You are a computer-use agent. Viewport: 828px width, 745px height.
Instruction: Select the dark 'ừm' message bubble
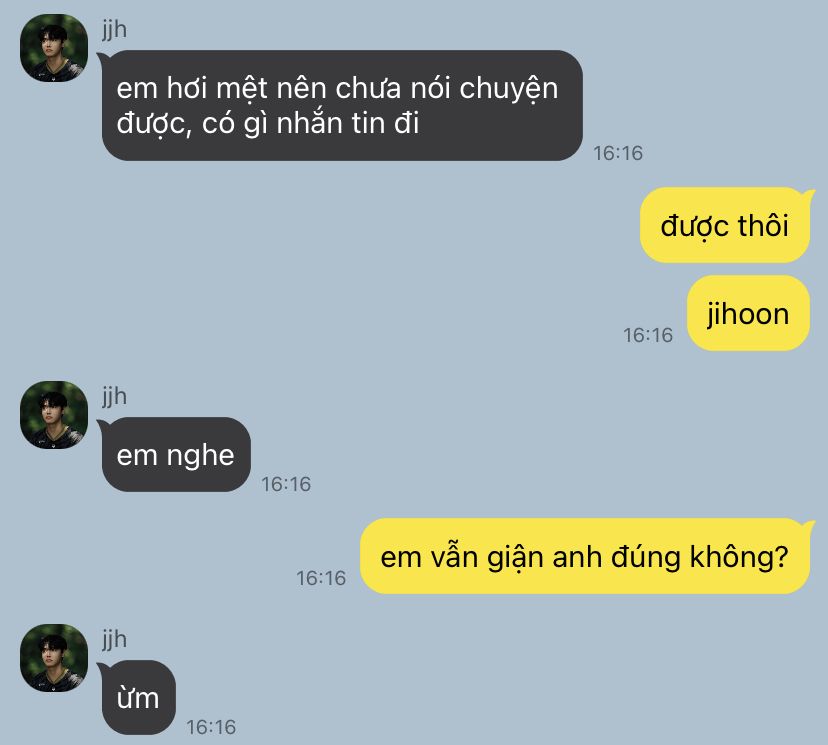tap(138, 697)
